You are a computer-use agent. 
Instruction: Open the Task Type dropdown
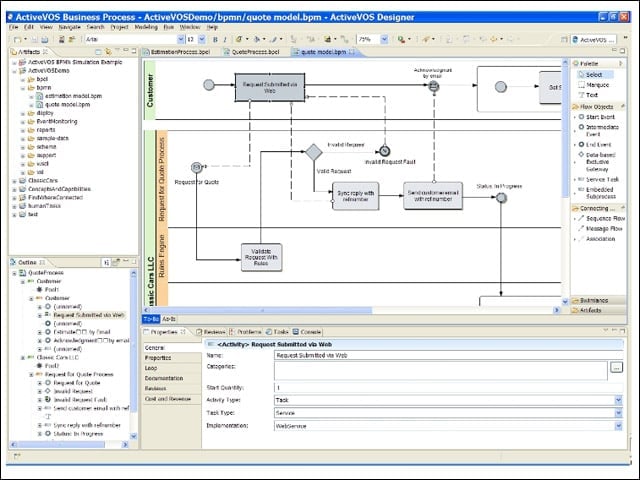[618, 413]
